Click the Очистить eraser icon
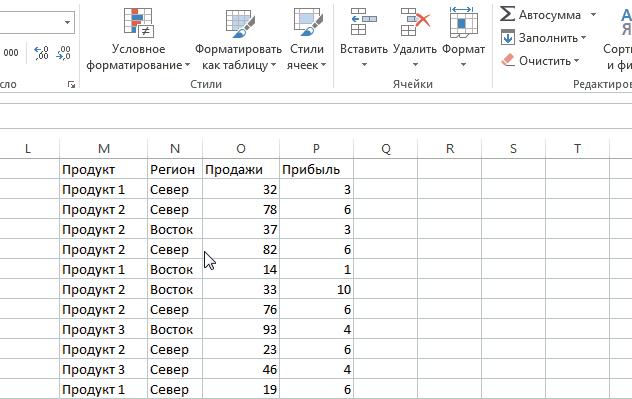The width and height of the screenshot is (632, 399). point(508,60)
